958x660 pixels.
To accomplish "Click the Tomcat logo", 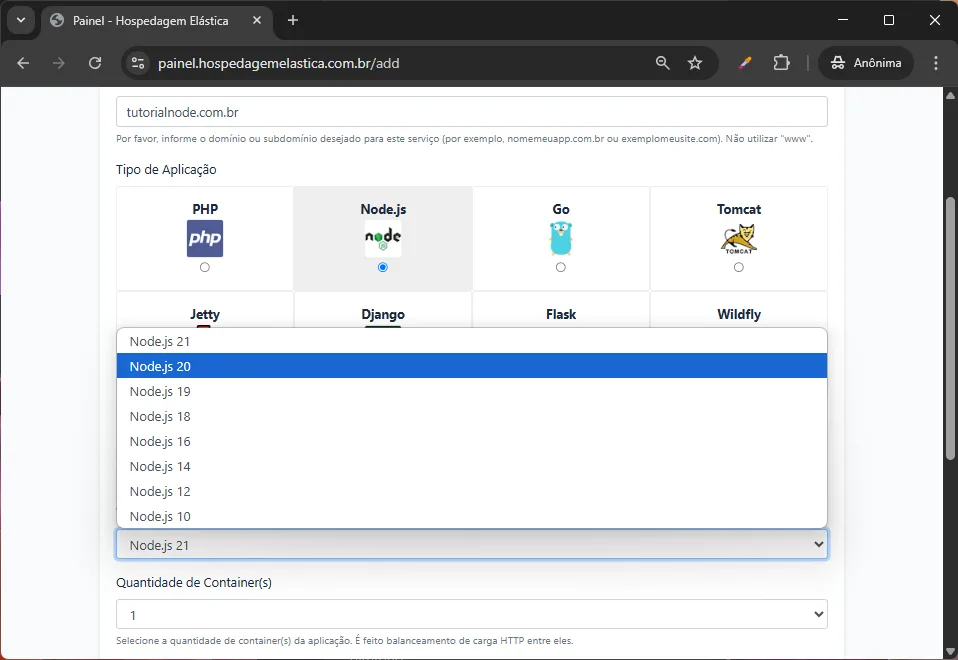I will click(739, 238).
